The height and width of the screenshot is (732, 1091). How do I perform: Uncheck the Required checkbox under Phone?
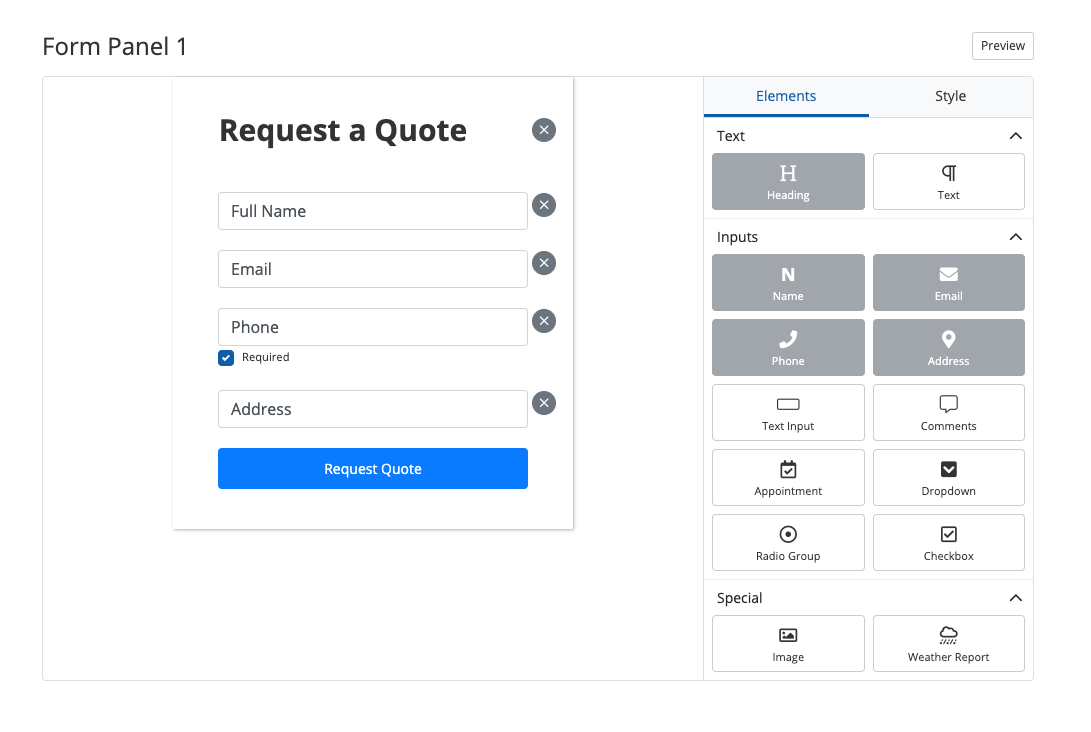point(227,357)
